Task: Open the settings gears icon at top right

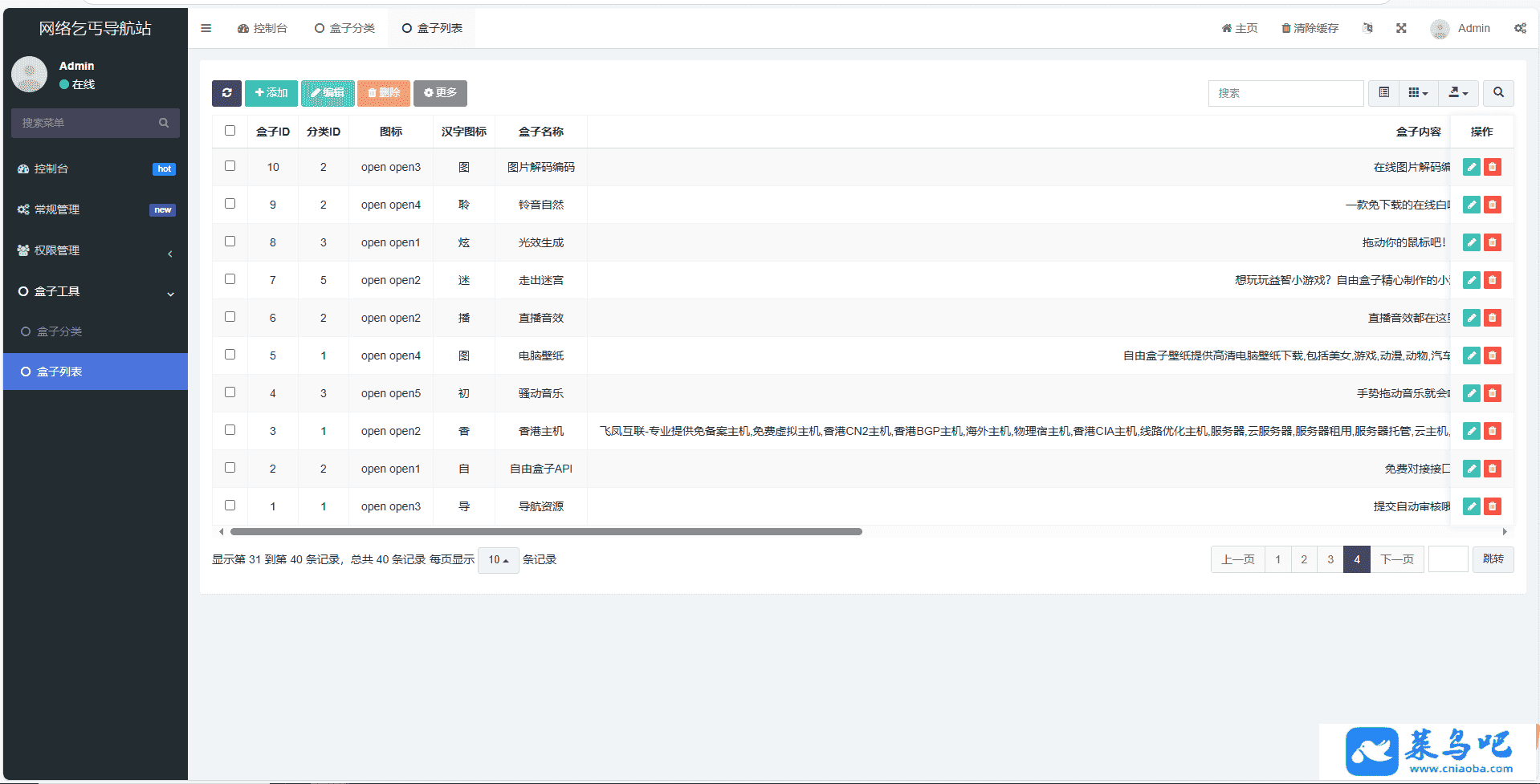Action: (x=1520, y=28)
